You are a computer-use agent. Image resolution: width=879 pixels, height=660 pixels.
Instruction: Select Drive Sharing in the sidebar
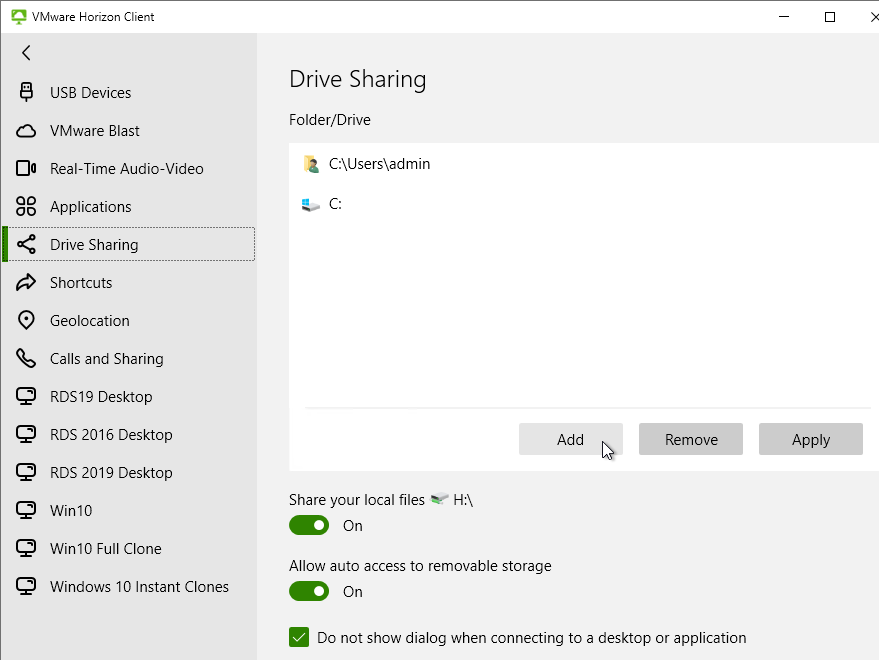129,244
